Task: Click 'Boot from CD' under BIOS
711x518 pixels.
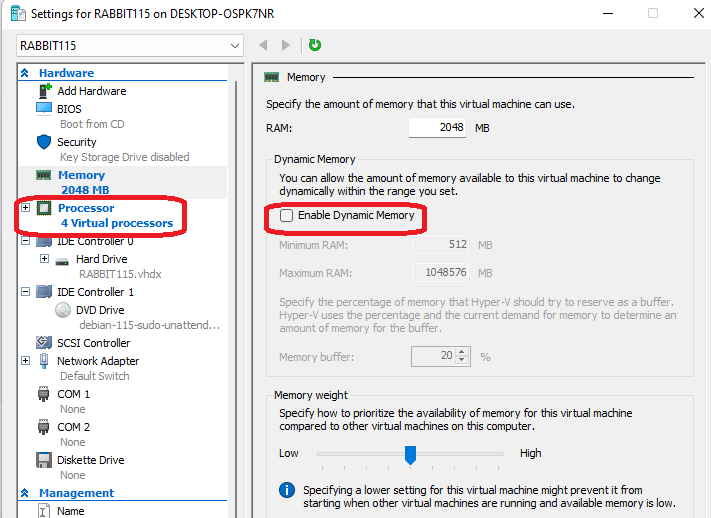Action: click(x=92, y=124)
